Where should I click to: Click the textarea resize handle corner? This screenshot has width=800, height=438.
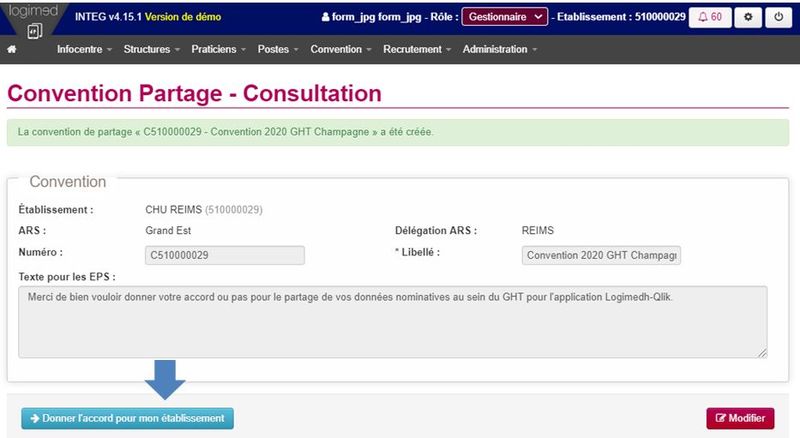pyautogui.click(x=762, y=352)
